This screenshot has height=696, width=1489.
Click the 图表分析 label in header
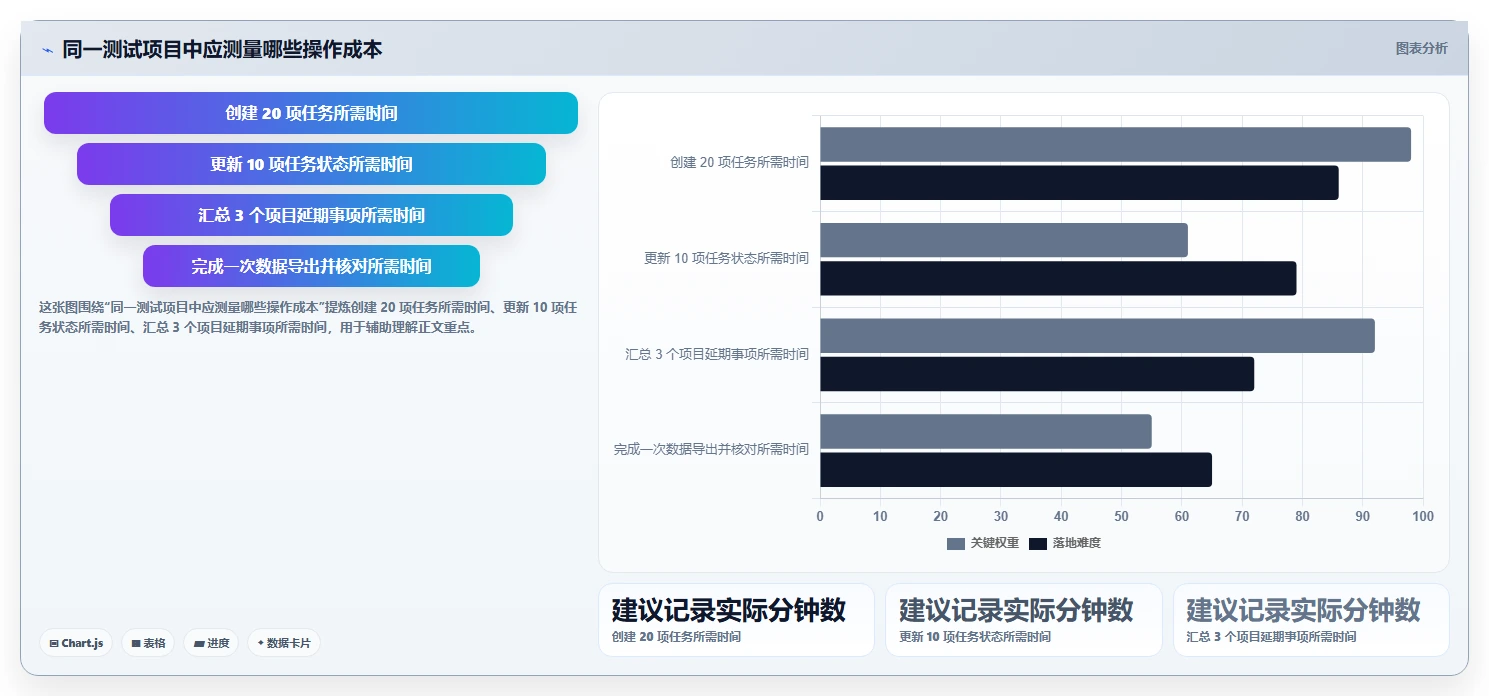click(1421, 48)
